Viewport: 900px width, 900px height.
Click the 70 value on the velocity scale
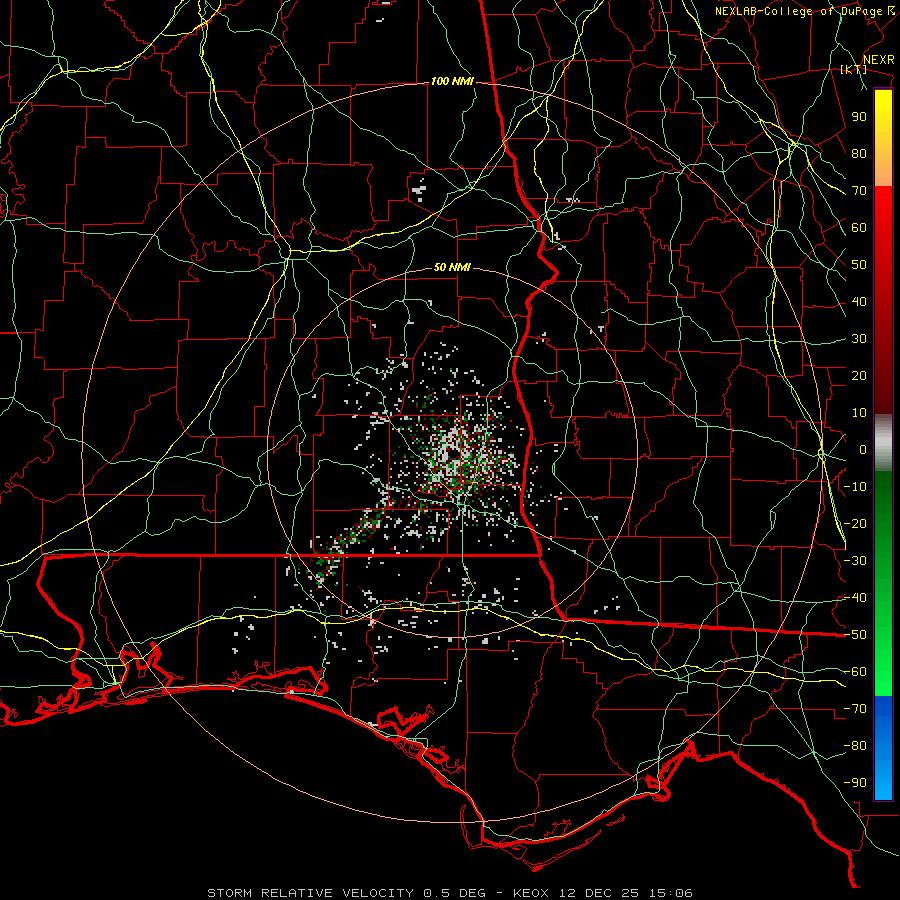point(859,191)
